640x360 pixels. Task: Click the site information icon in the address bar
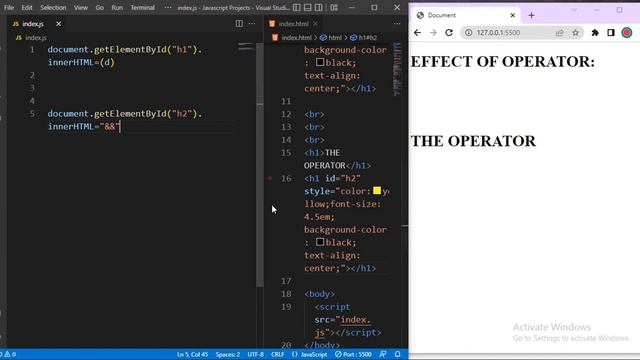469,33
